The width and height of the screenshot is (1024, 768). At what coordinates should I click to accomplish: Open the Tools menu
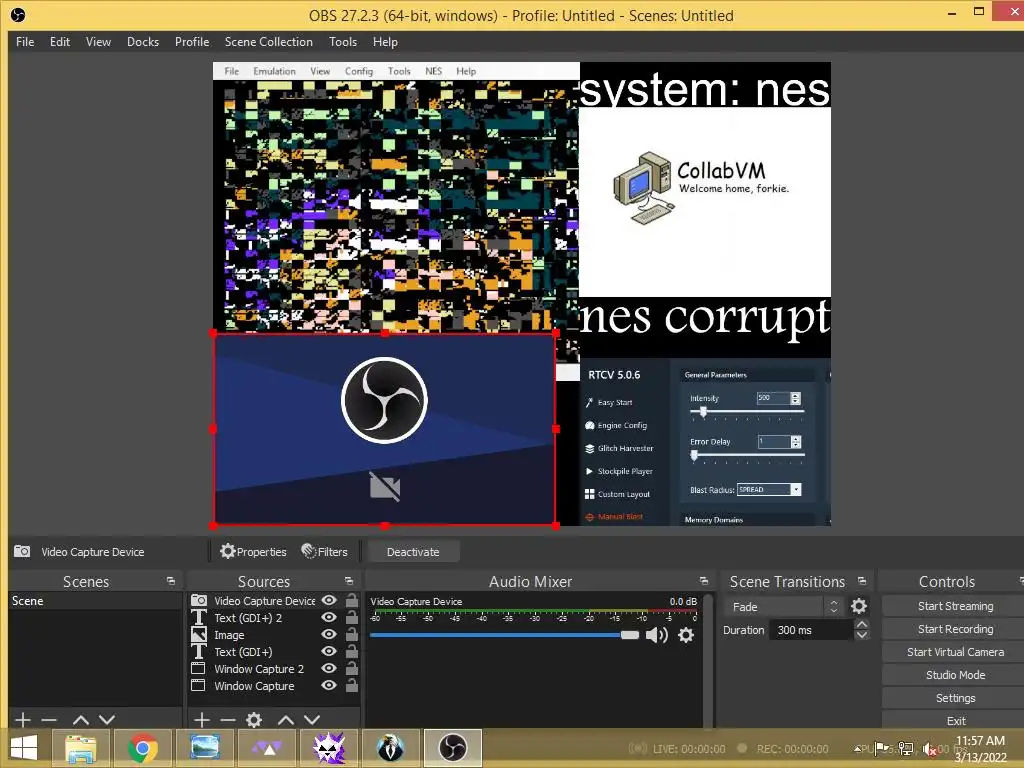click(x=343, y=42)
